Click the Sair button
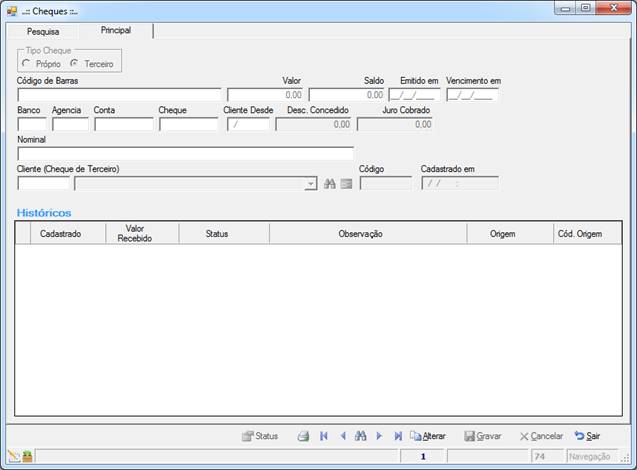The image size is (637, 470). [587, 436]
